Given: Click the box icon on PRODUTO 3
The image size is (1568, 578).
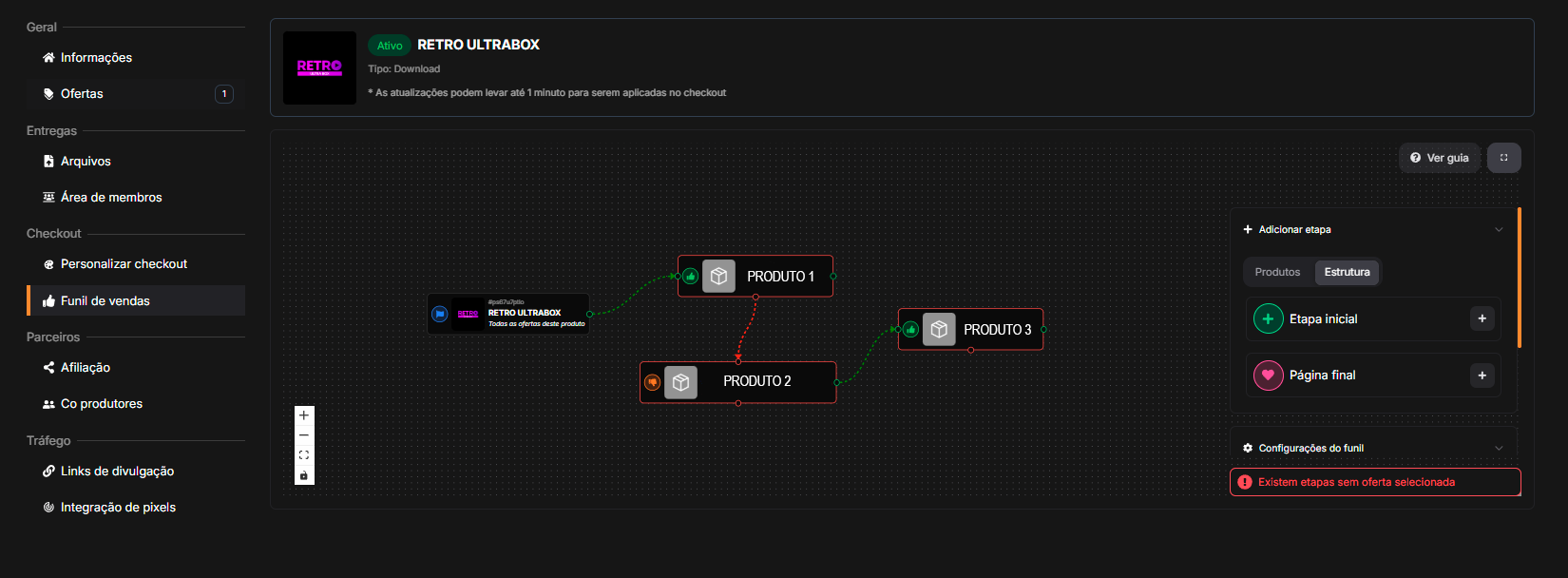Looking at the screenshot, I should (939, 330).
